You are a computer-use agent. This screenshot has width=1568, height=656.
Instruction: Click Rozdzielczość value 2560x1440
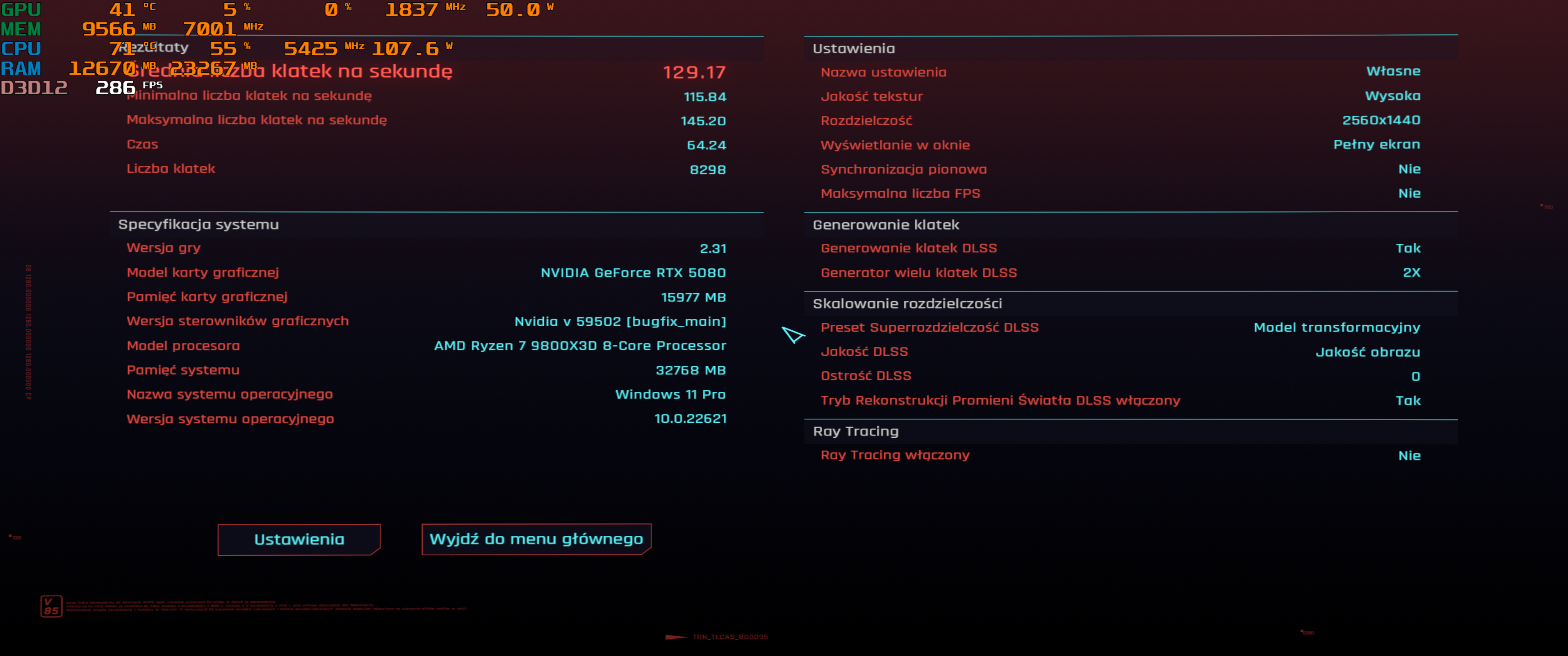tap(1381, 120)
